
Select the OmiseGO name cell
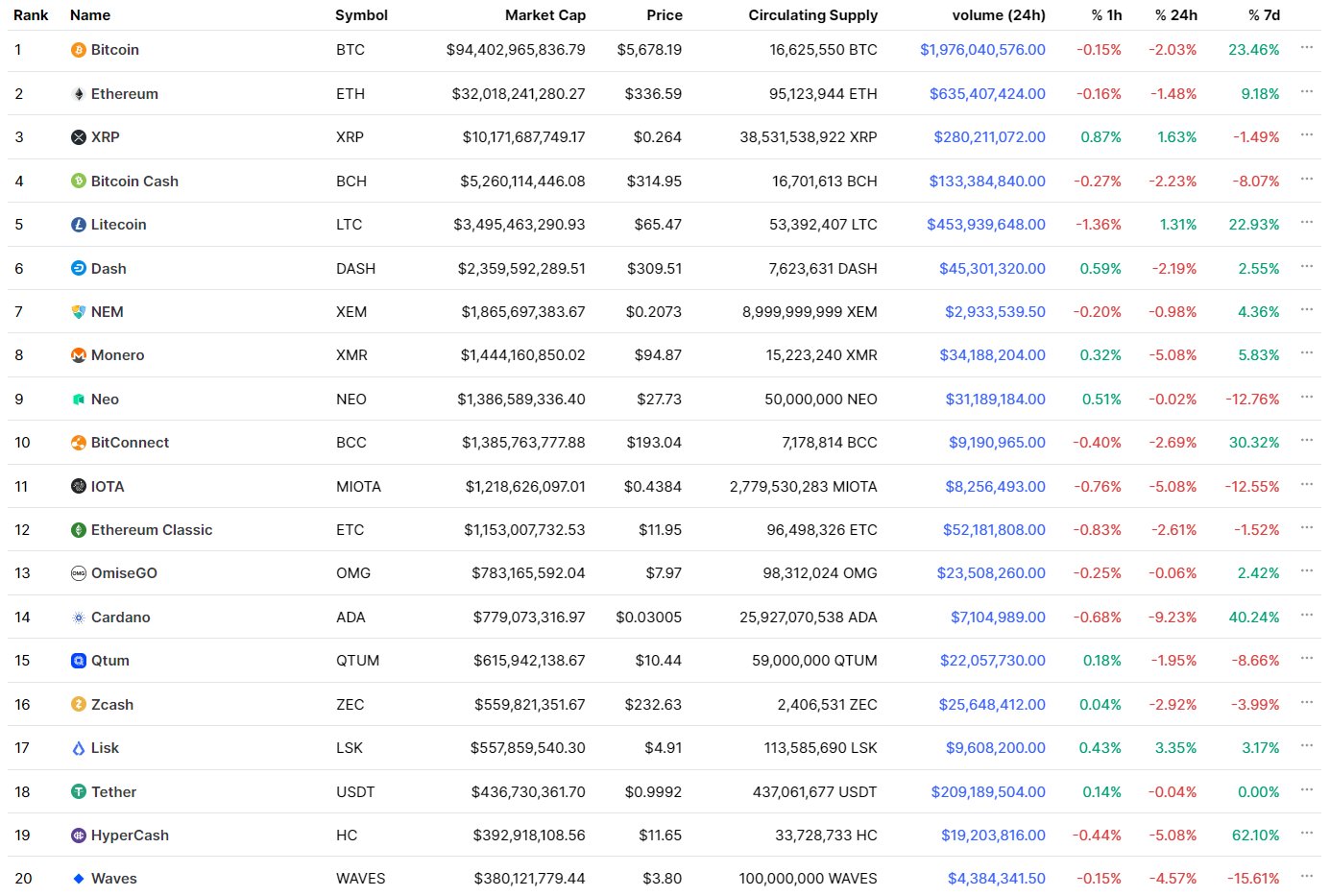point(124,573)
